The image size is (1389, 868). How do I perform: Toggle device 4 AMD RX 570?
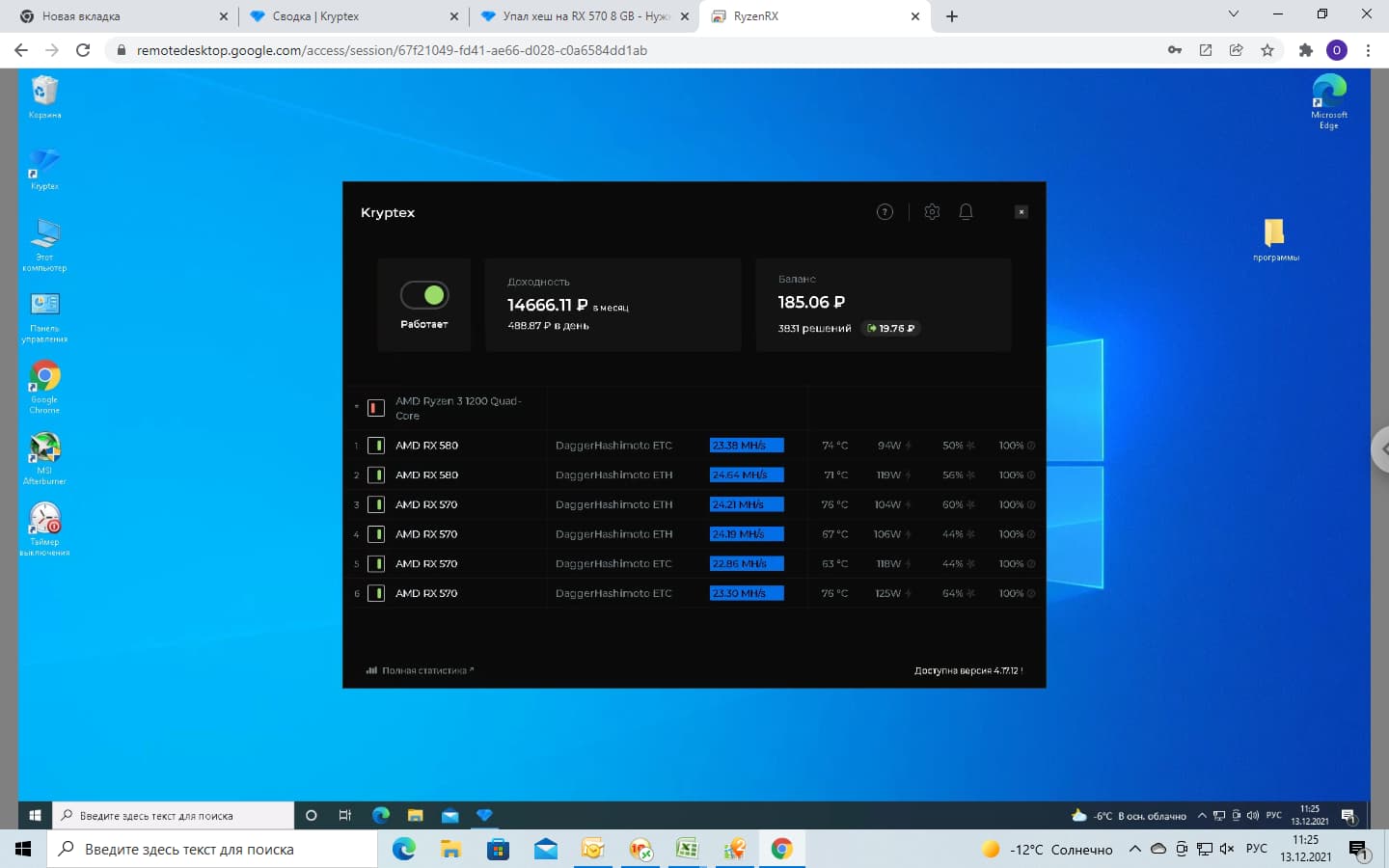tap(376, 534)
